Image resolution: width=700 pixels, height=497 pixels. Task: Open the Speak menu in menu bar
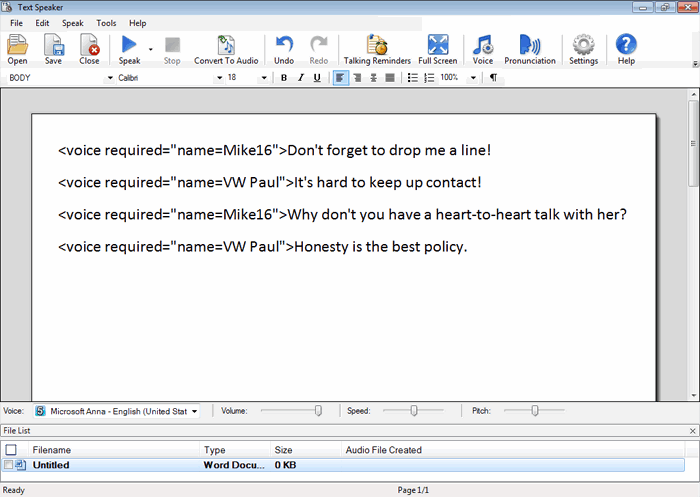73,22
